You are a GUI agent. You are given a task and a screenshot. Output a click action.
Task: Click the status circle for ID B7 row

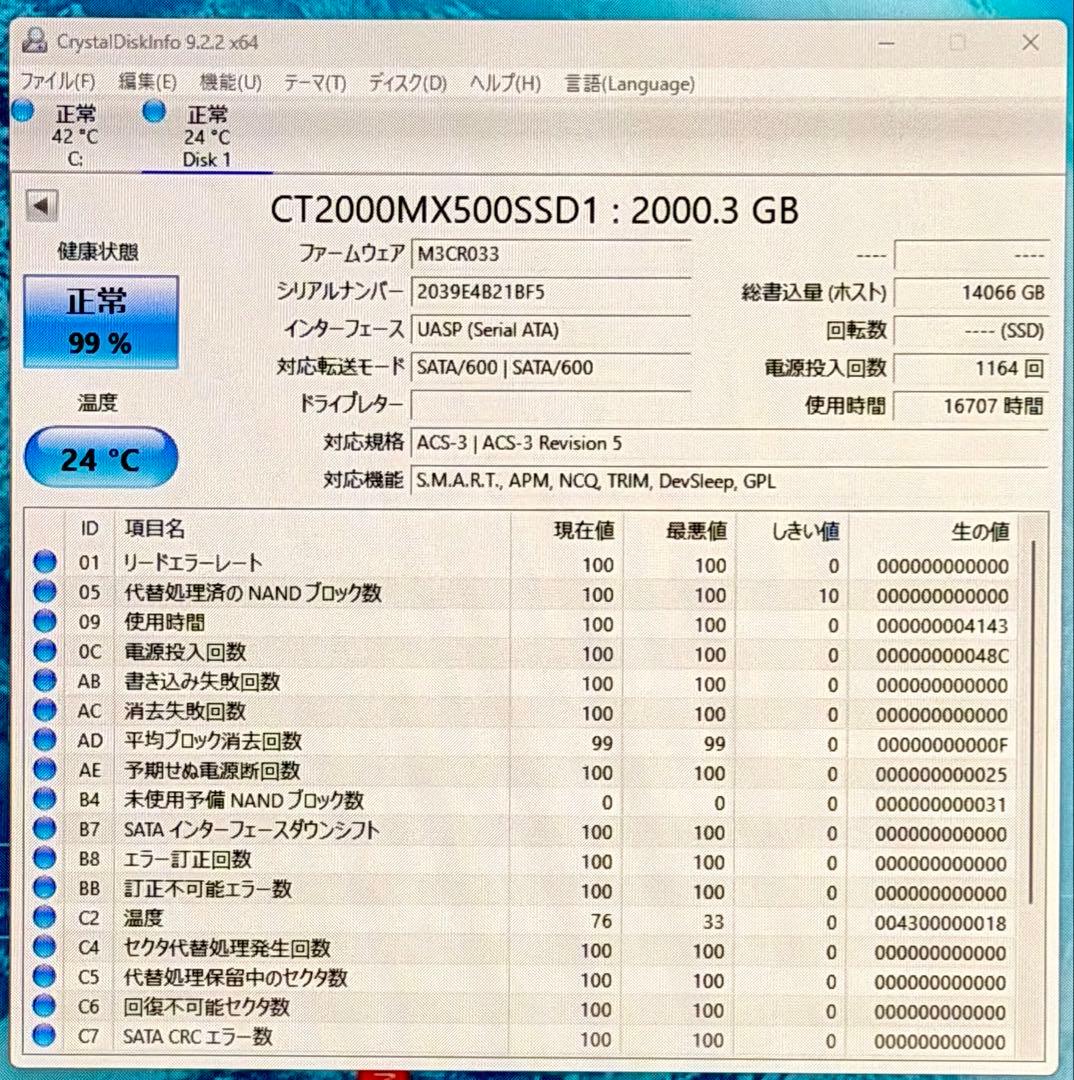tap(45, 829)
